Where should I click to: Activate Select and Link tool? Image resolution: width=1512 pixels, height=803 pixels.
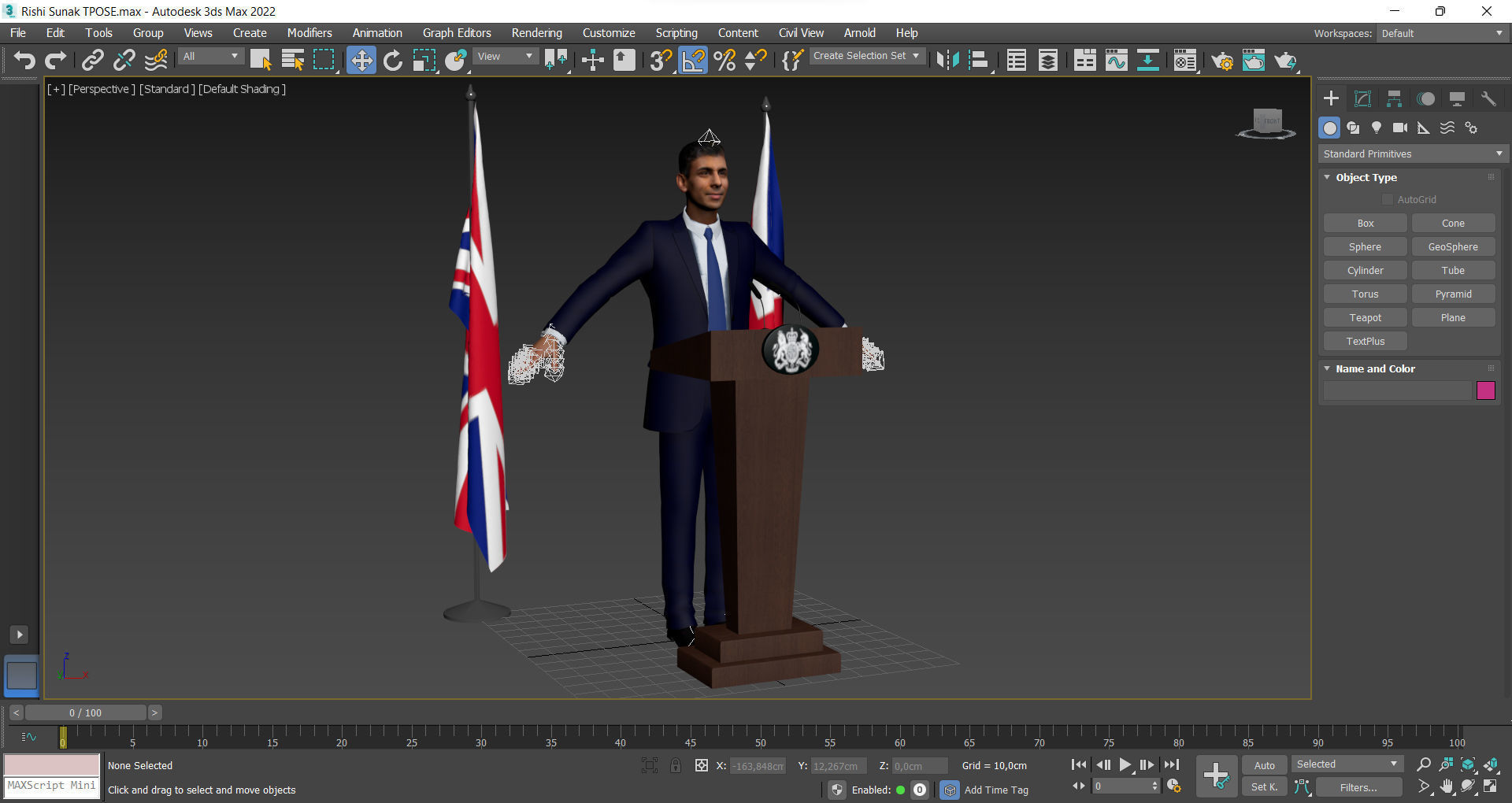click(x=93, y=61)
